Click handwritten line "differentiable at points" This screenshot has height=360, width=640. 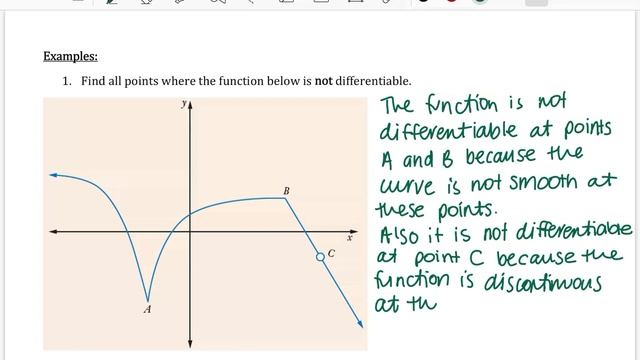(x=496, y=130)
